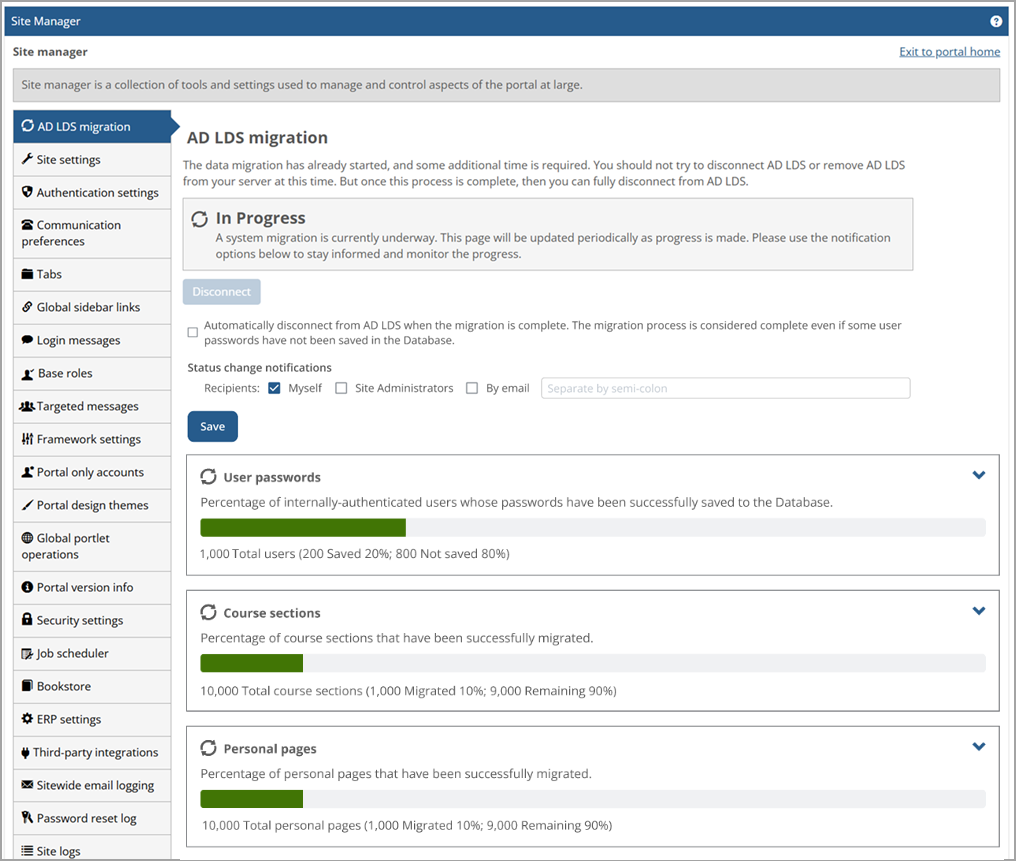Go to Framework settings
This screenshot has width=1016, height=861.
pyautogui.click(x=92, y=439)
